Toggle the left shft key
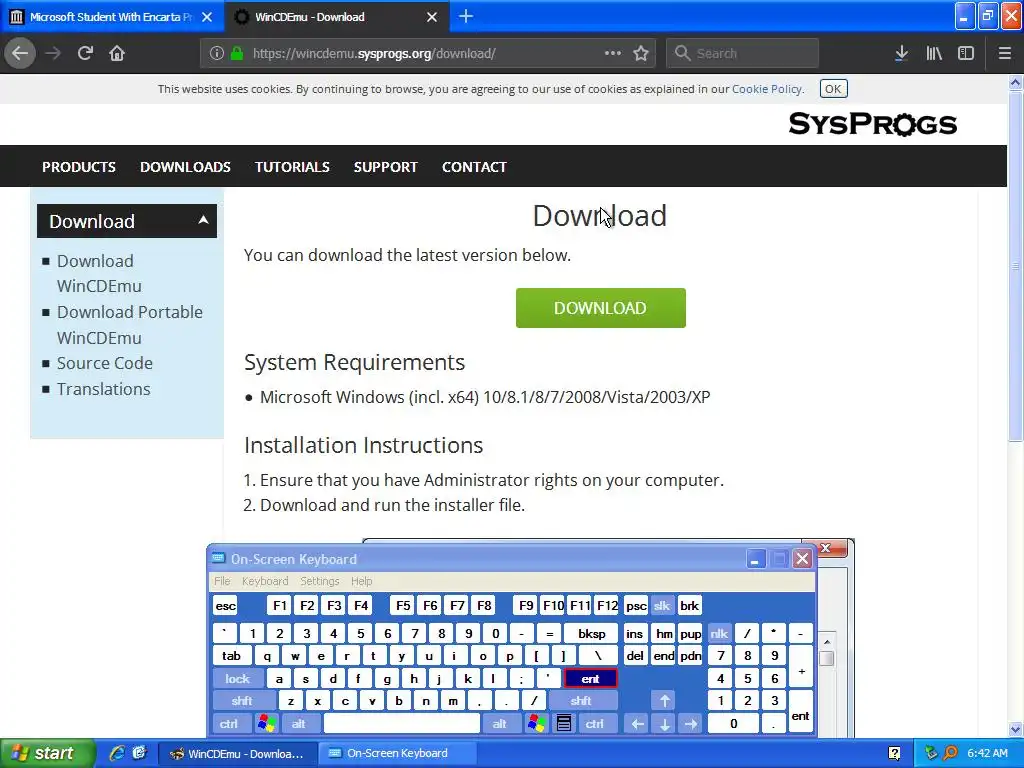The height and width of the screenshot is (768, 1024). coord(242,701)
